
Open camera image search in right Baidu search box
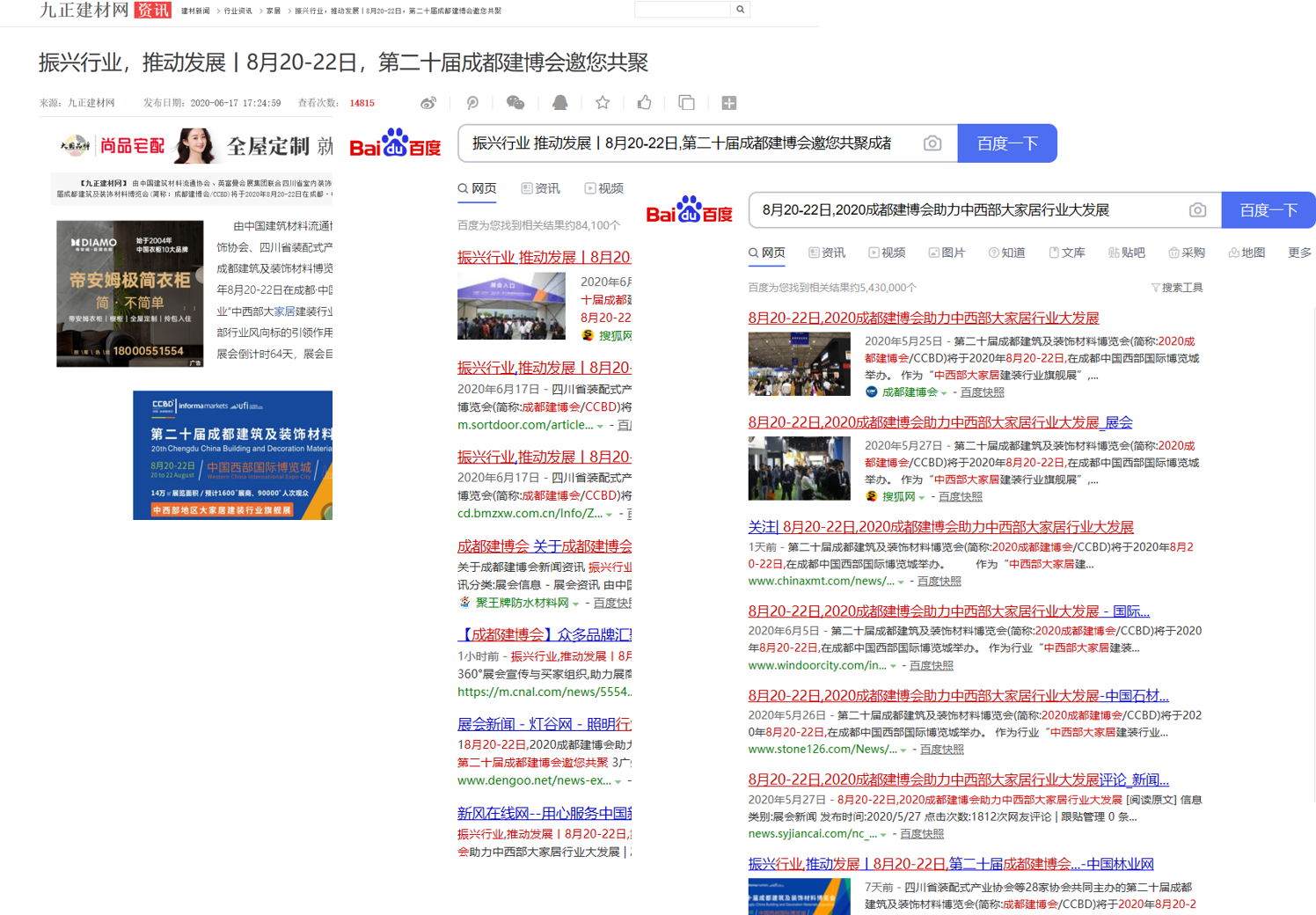pyautogui.click(x=1197, y=210)
